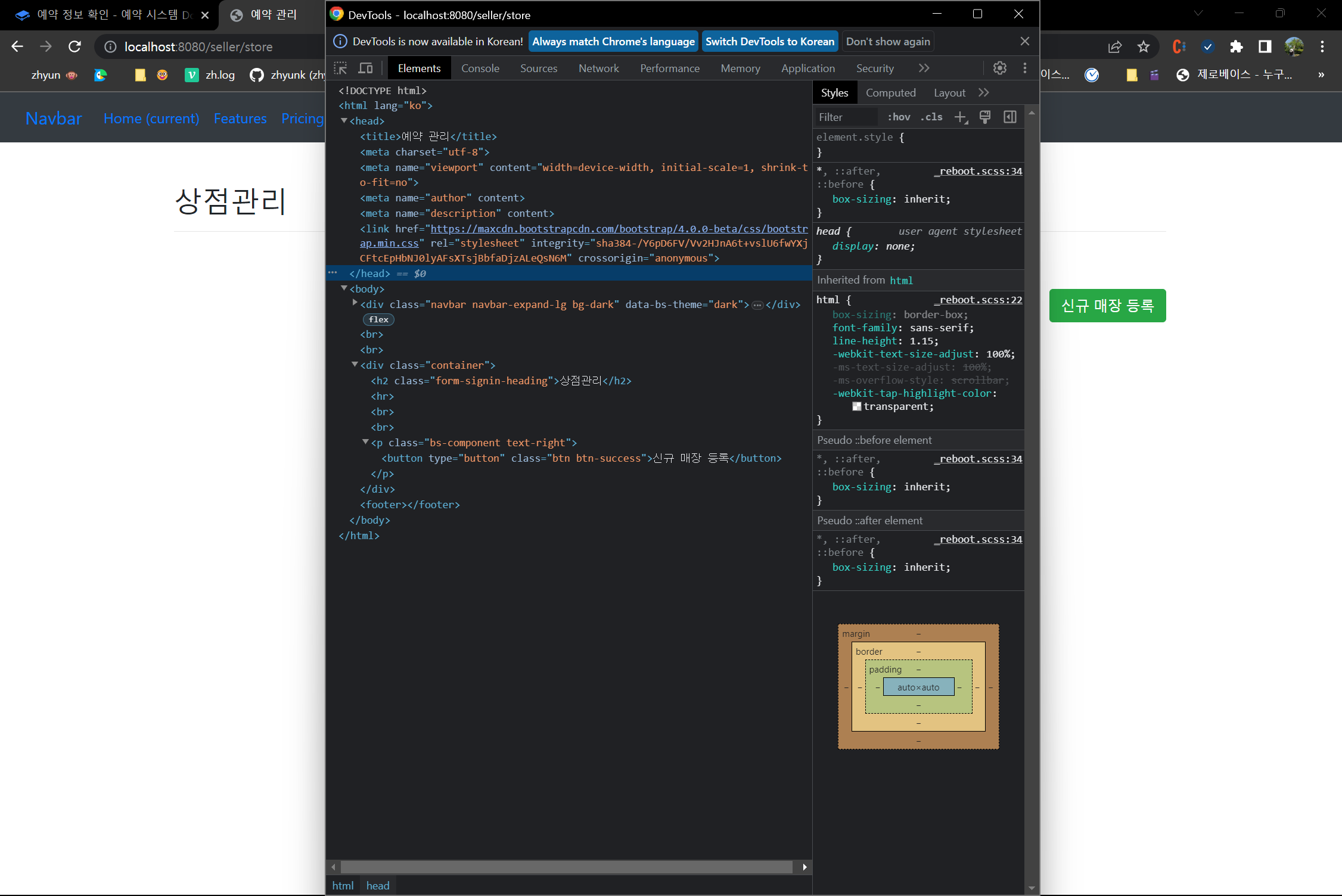The height and width of the screenshot is (896, 1342).
Task: Expand the navbar div node
Action: (x=355, y=303)
